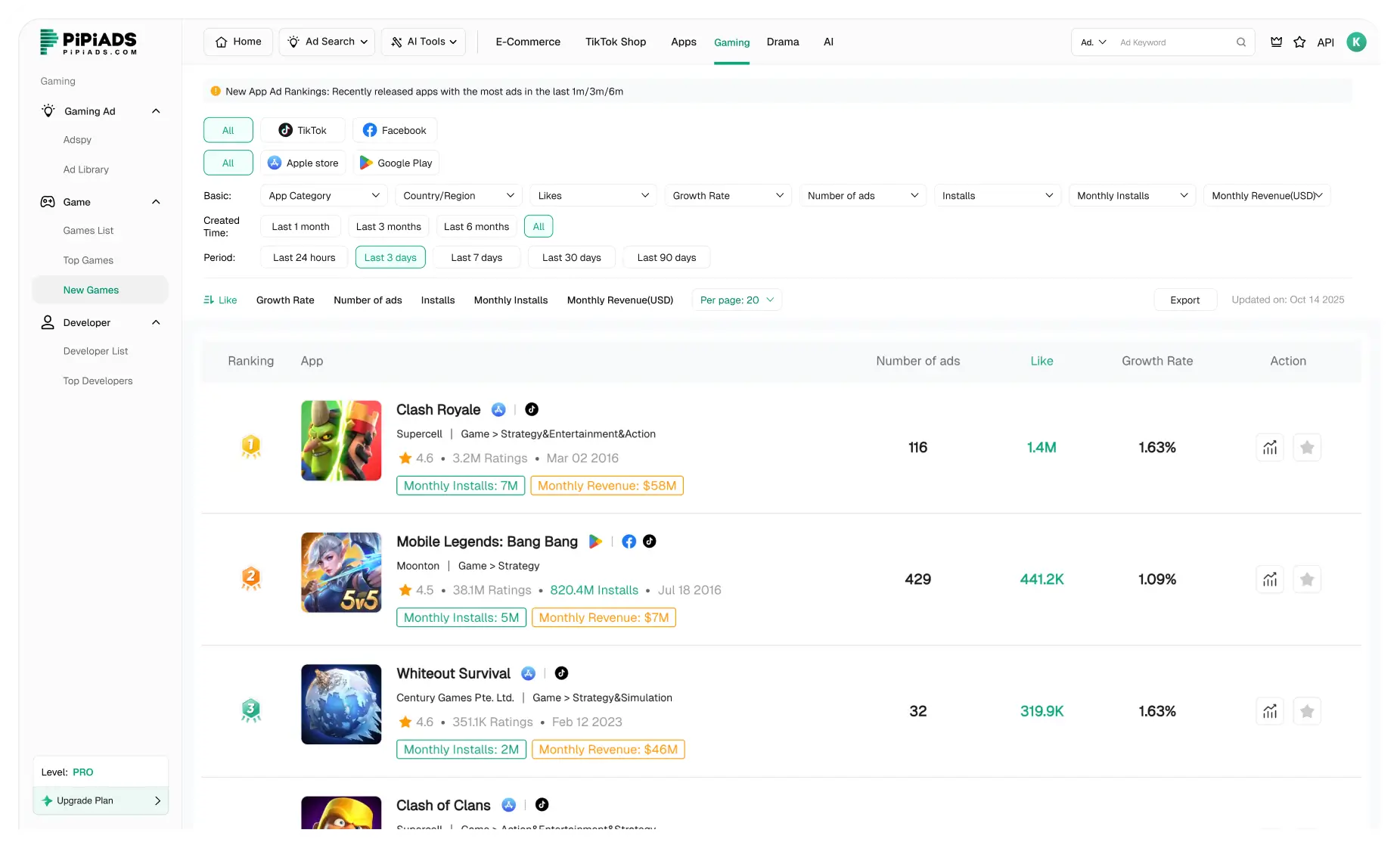
Task: Click the star favorites icon in the header
Action: tap(1299, 42)
